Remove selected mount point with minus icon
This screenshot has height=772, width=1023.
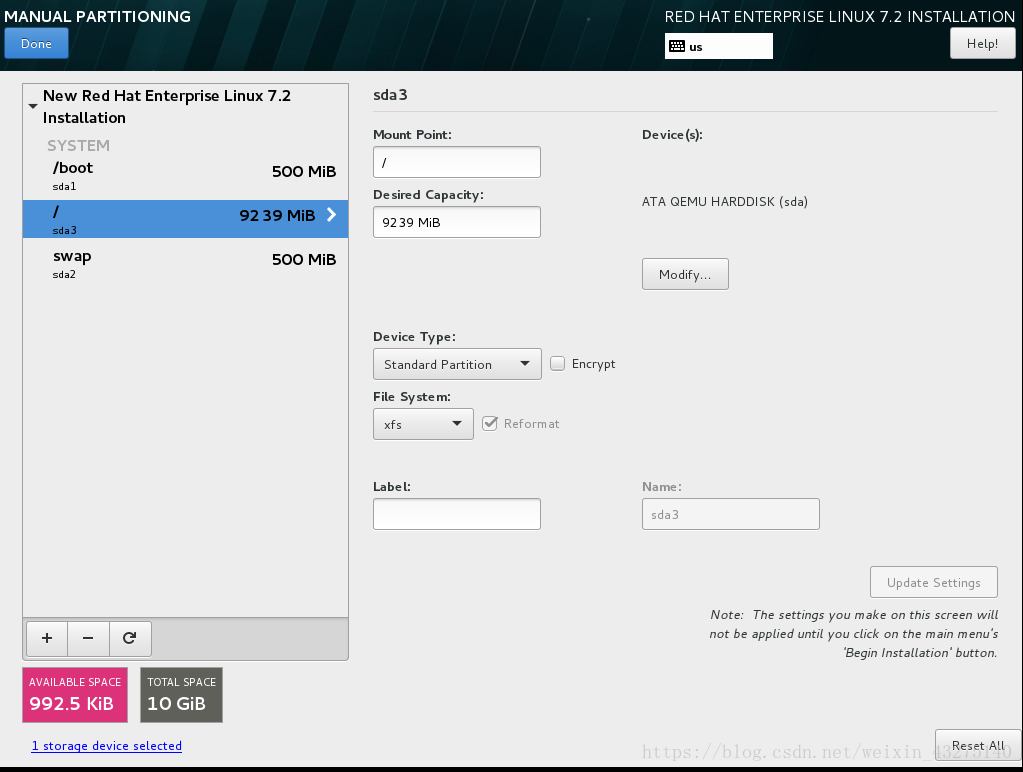88,638
